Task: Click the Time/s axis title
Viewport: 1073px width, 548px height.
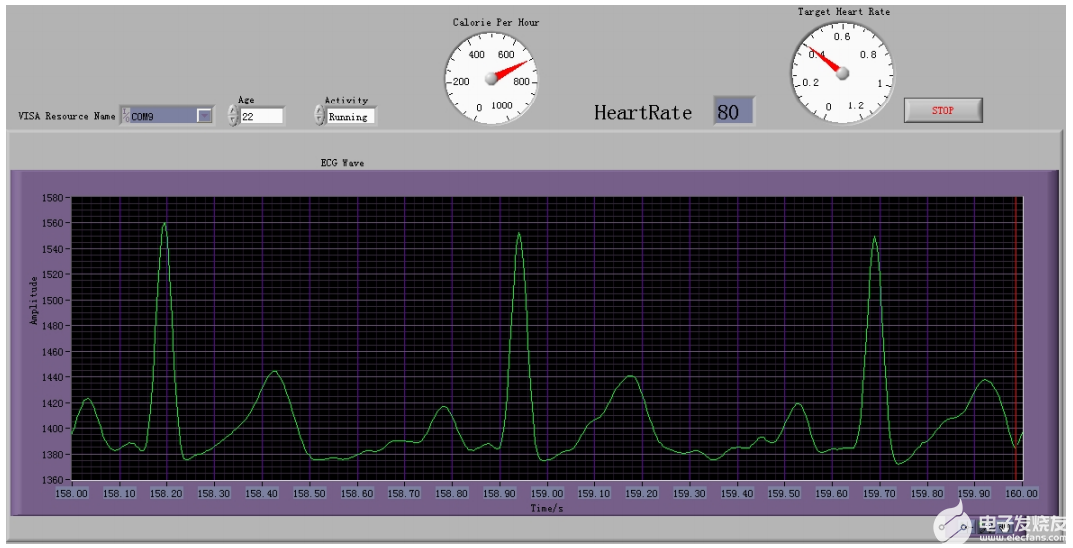Action: point(546,508)
